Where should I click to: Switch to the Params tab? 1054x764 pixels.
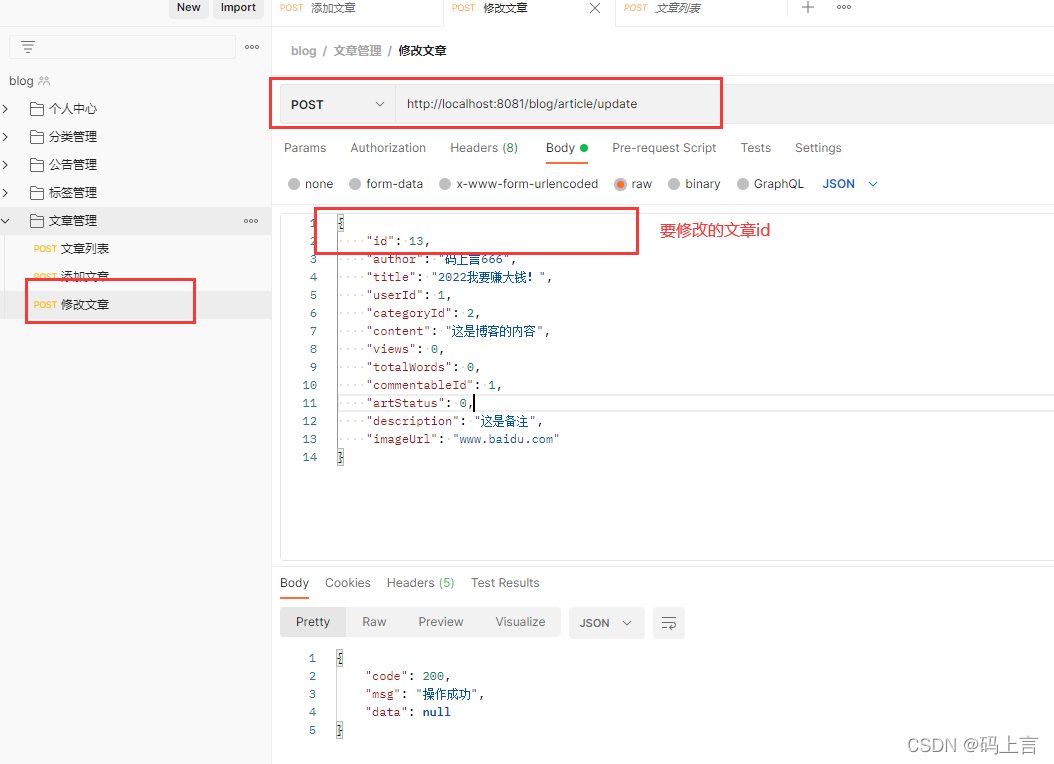click(x=305, y=148)
